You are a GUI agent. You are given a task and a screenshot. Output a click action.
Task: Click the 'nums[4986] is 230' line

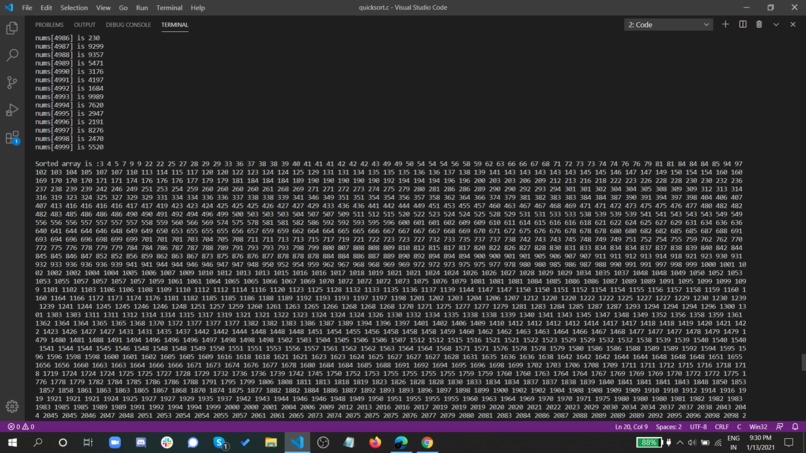(x=67, y=38)
